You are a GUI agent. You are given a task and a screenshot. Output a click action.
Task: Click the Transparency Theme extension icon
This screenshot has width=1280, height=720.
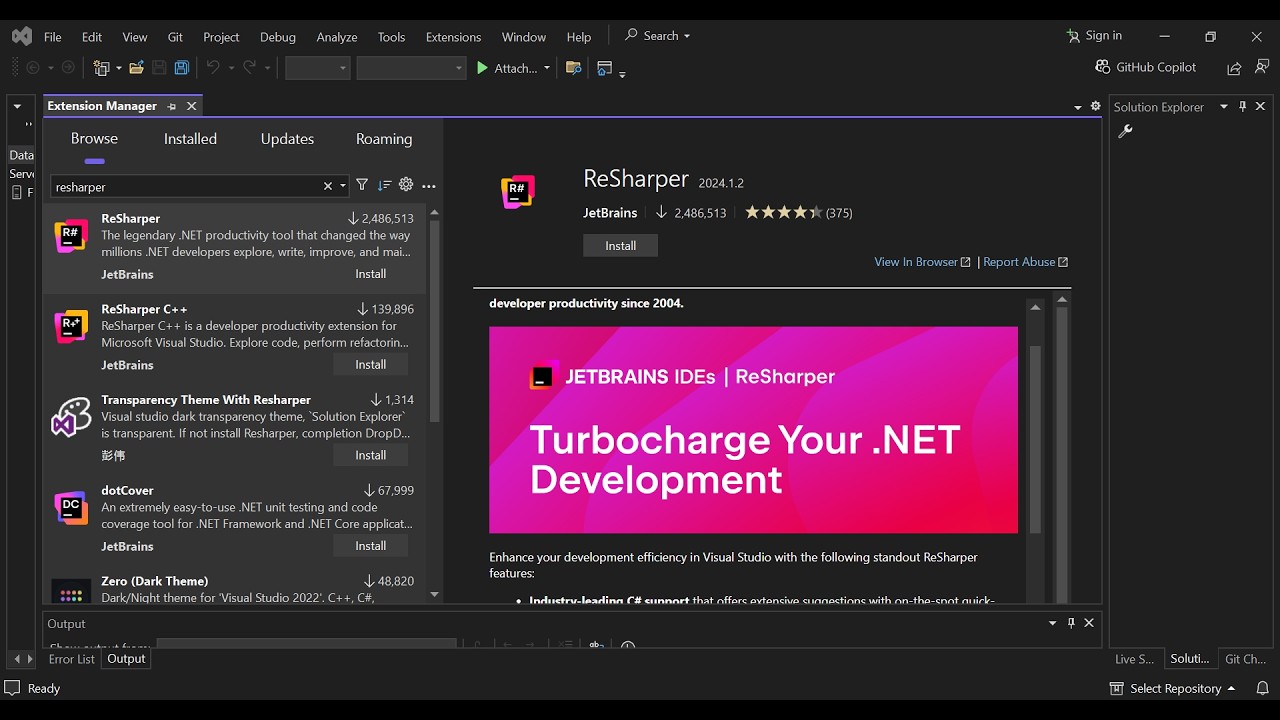[71, 417]
